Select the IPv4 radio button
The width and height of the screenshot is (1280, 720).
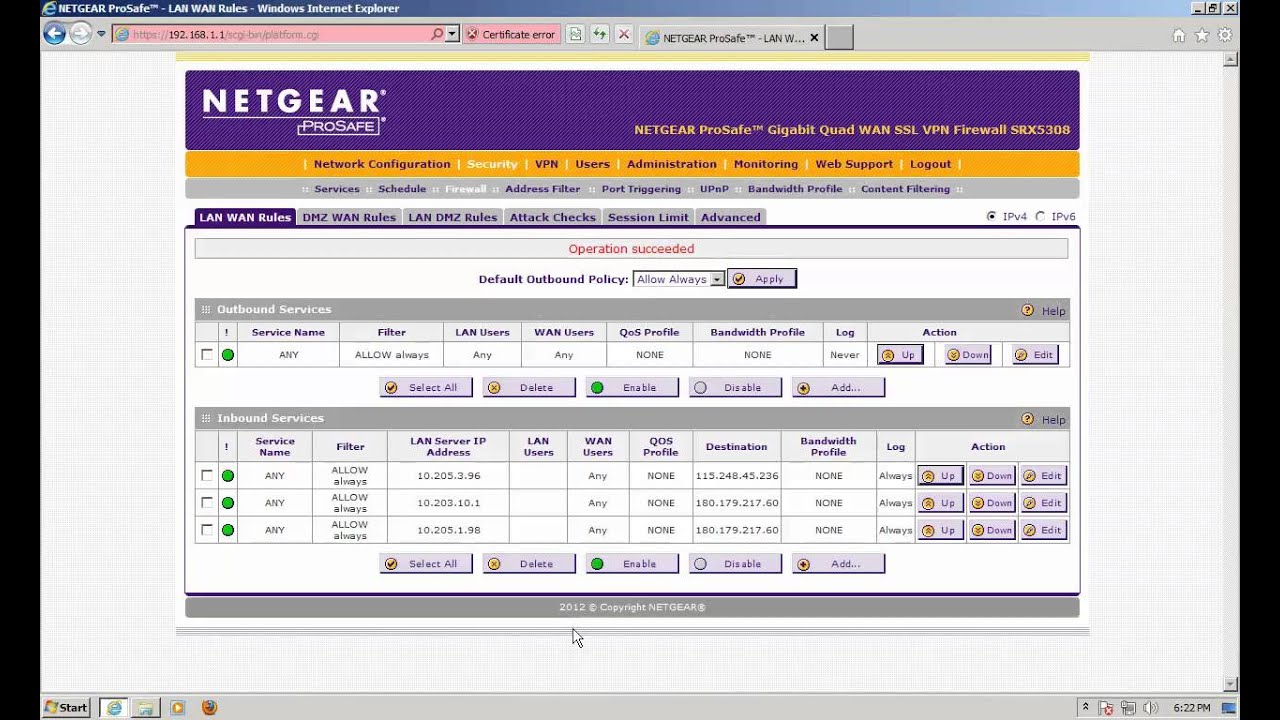[992, 216]
